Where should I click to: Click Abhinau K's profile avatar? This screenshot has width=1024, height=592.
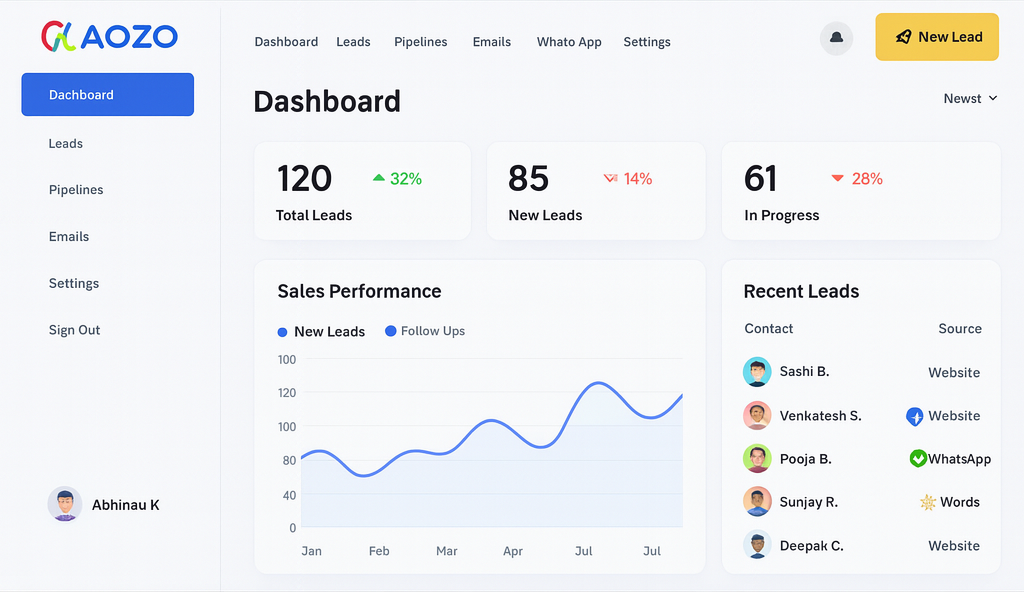click(65, 504)
